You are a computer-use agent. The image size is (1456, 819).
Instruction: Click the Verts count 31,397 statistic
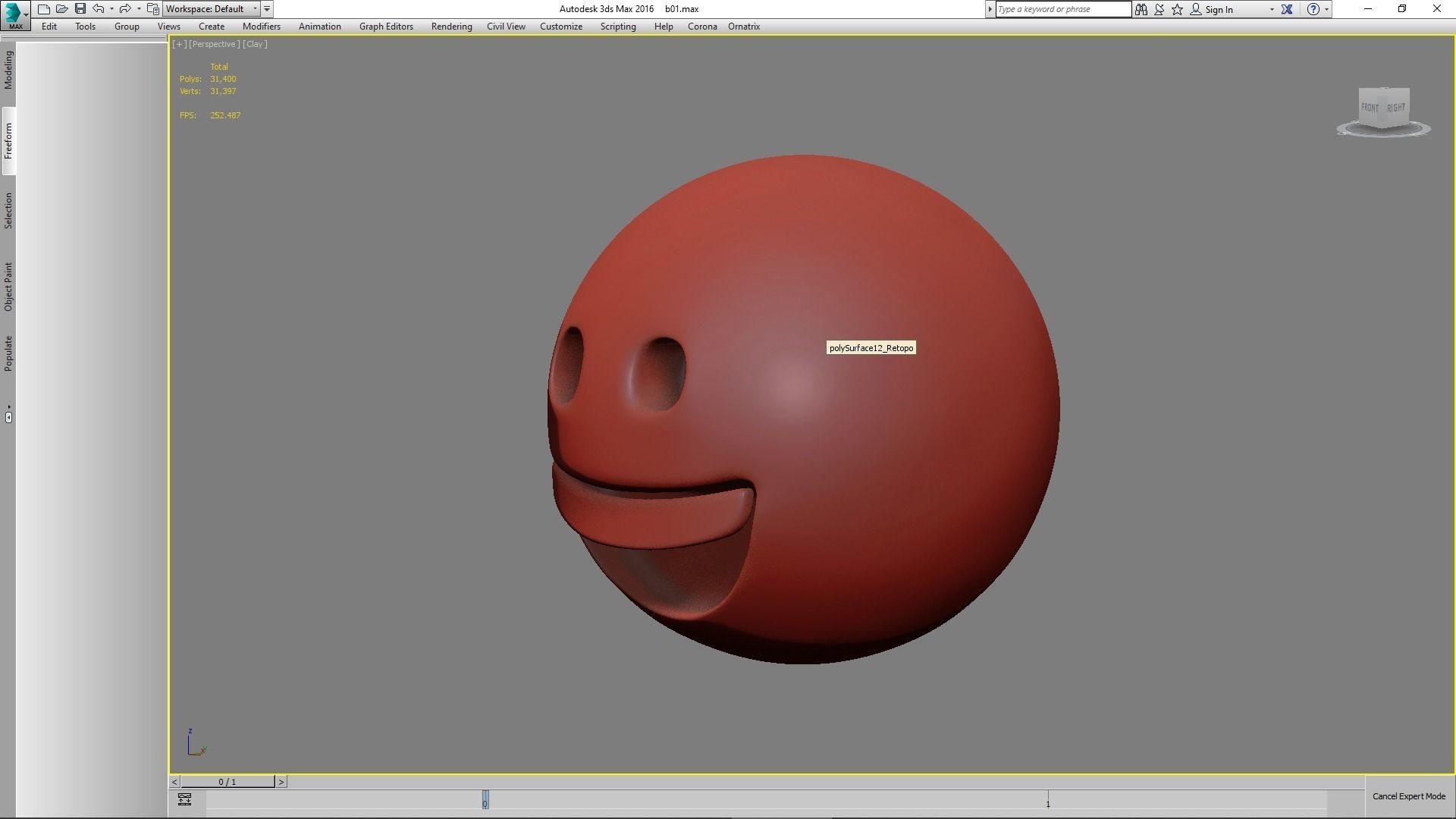[223, 91]
